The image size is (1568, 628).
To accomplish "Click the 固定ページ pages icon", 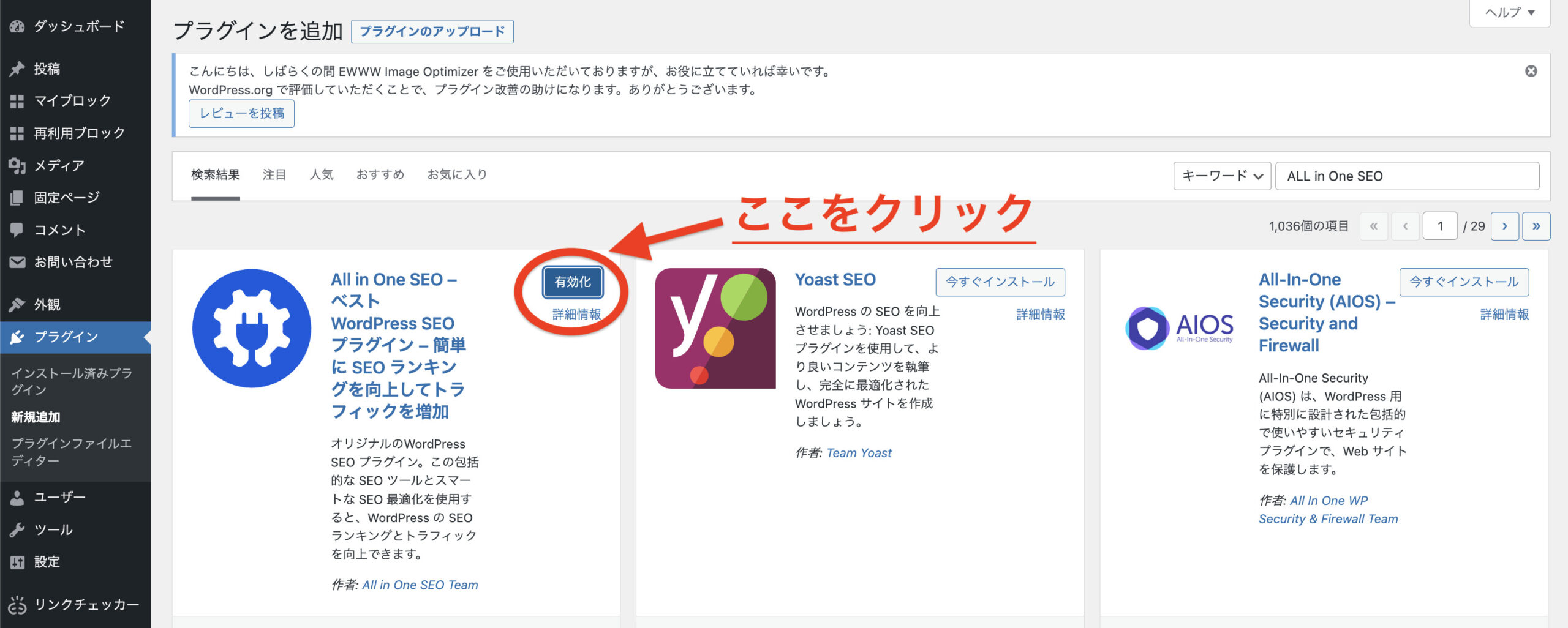I will [x=17, y=198].
